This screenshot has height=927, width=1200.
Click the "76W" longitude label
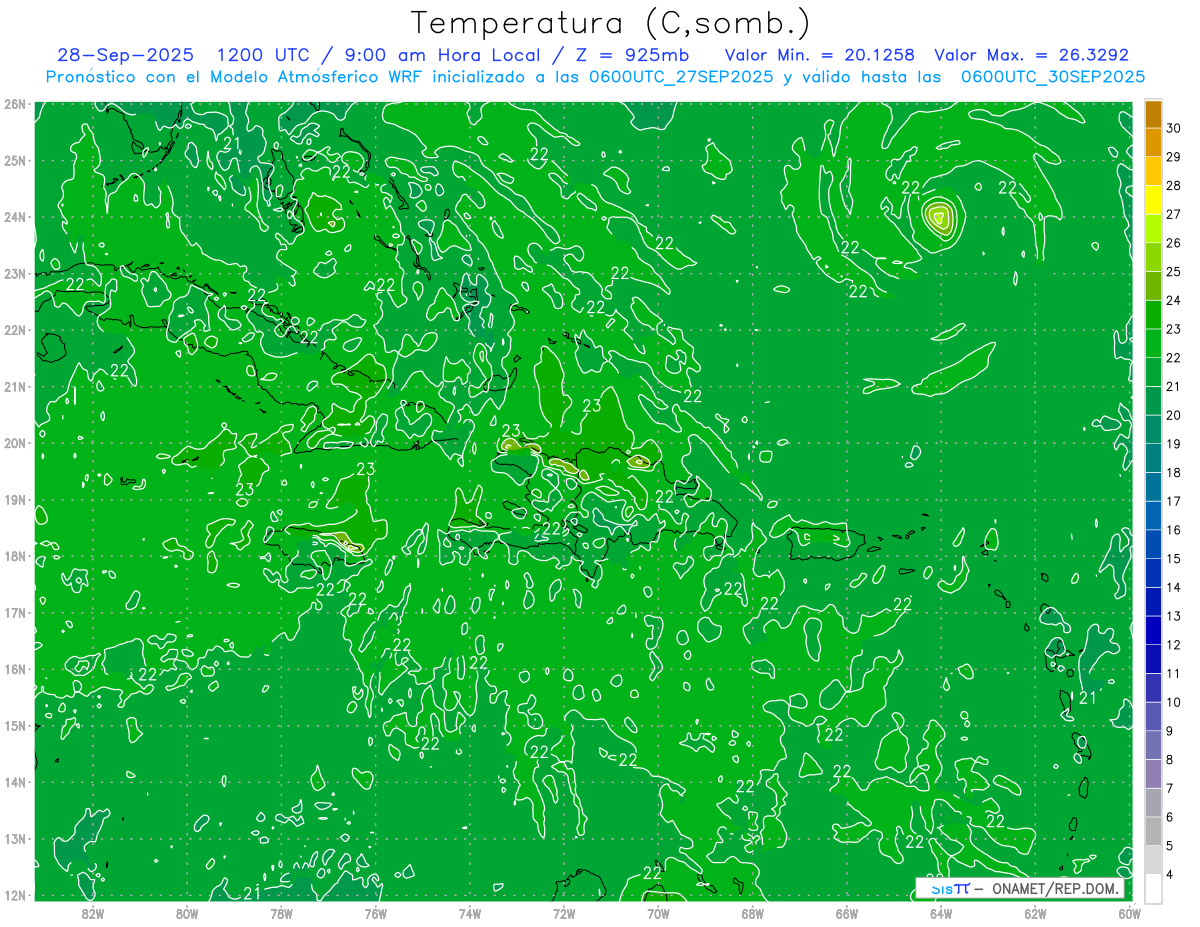[x=375, y=913]
